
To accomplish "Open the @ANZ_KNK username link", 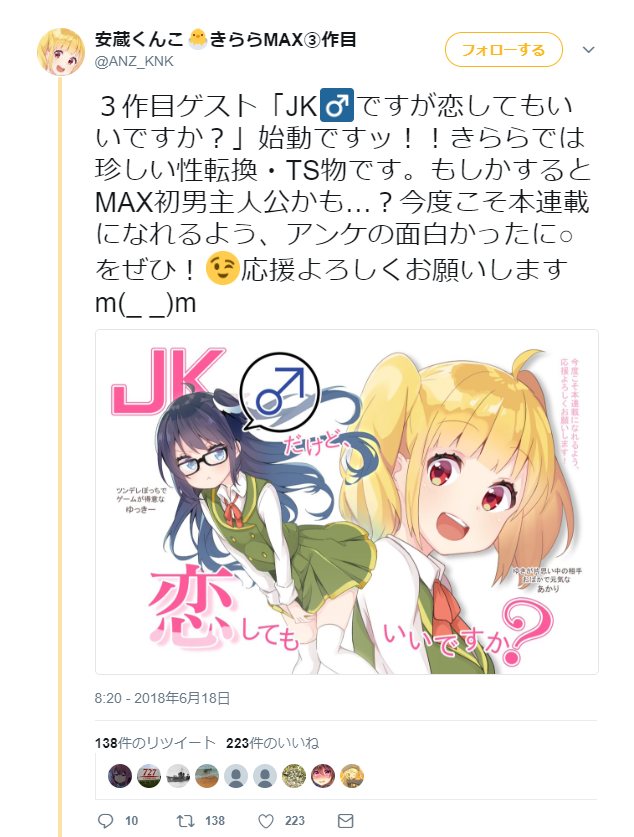I will coord(134,62).
